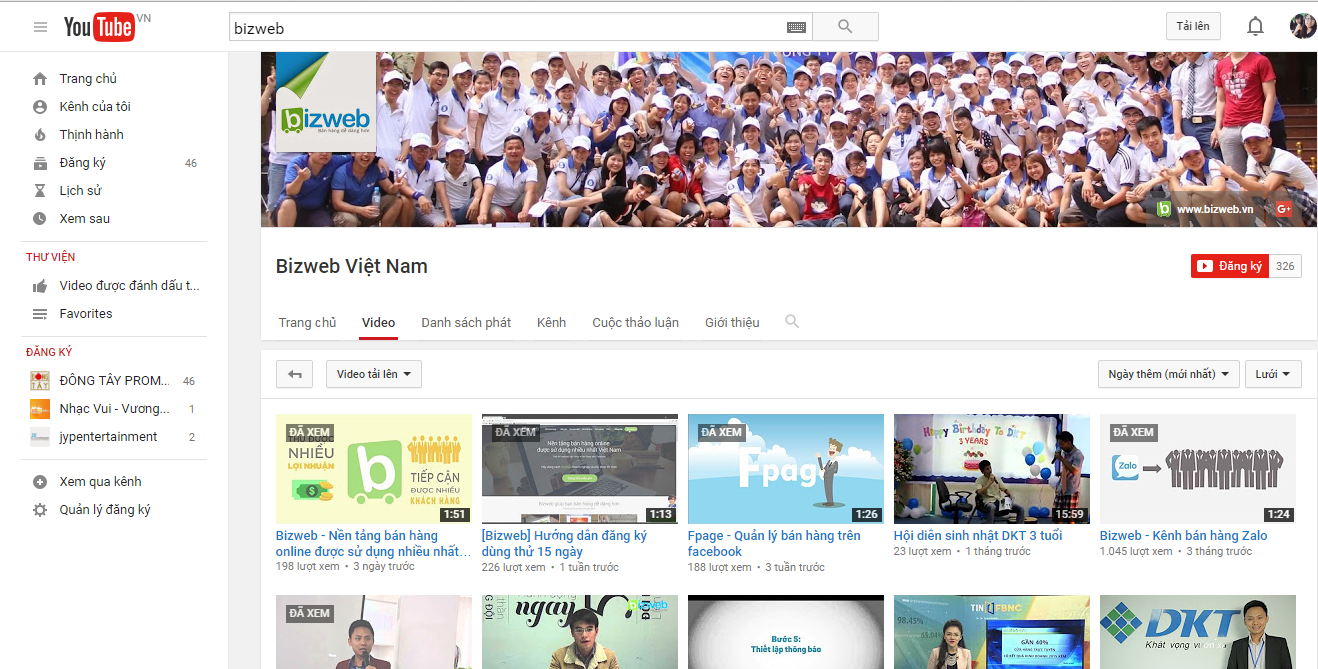The height and width of the screenshot is (669, 1318).
Task: Switch to the Danh sách phát tab
Action: [466, 323]
